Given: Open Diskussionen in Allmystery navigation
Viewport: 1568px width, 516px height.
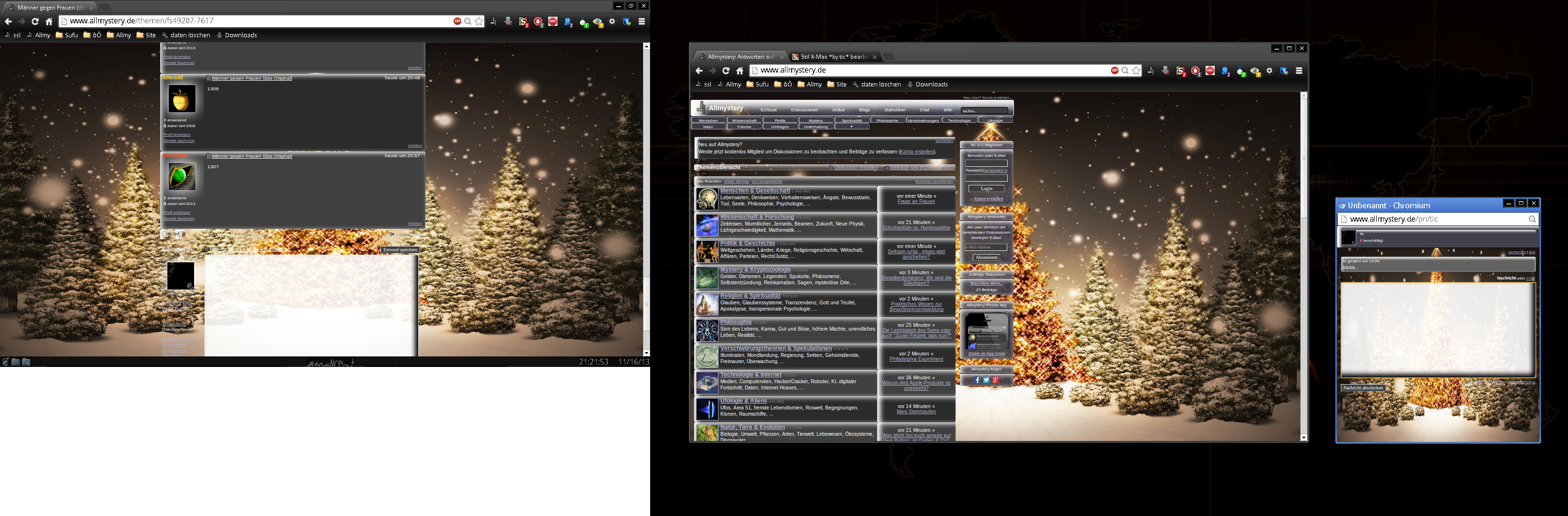Looking at the screenshot, I should pyautogui.click(x=804, y=110).
